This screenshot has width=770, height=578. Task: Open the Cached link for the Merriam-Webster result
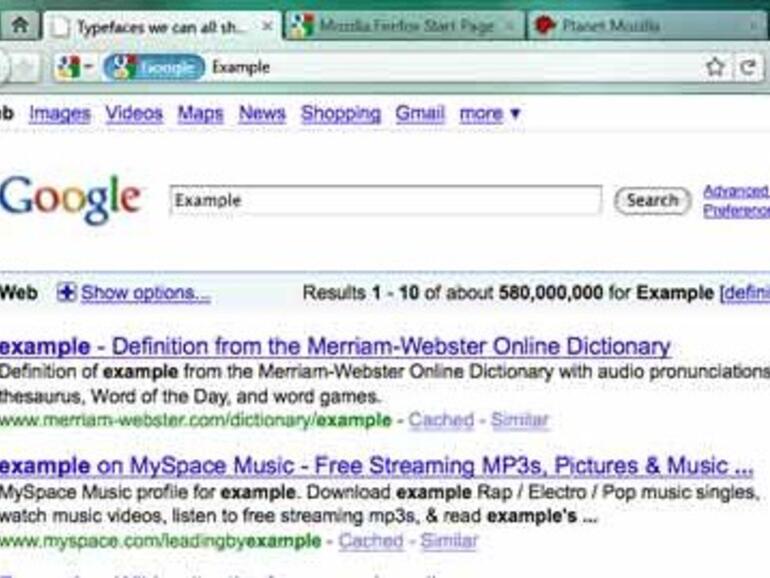[441, 420]
